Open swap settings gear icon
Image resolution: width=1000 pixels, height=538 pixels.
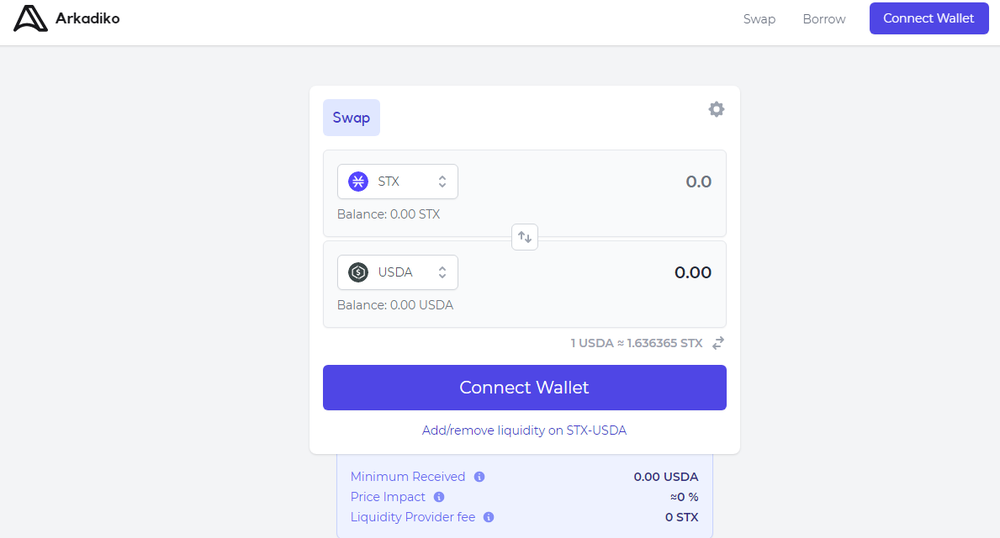[x=716, y=109]
